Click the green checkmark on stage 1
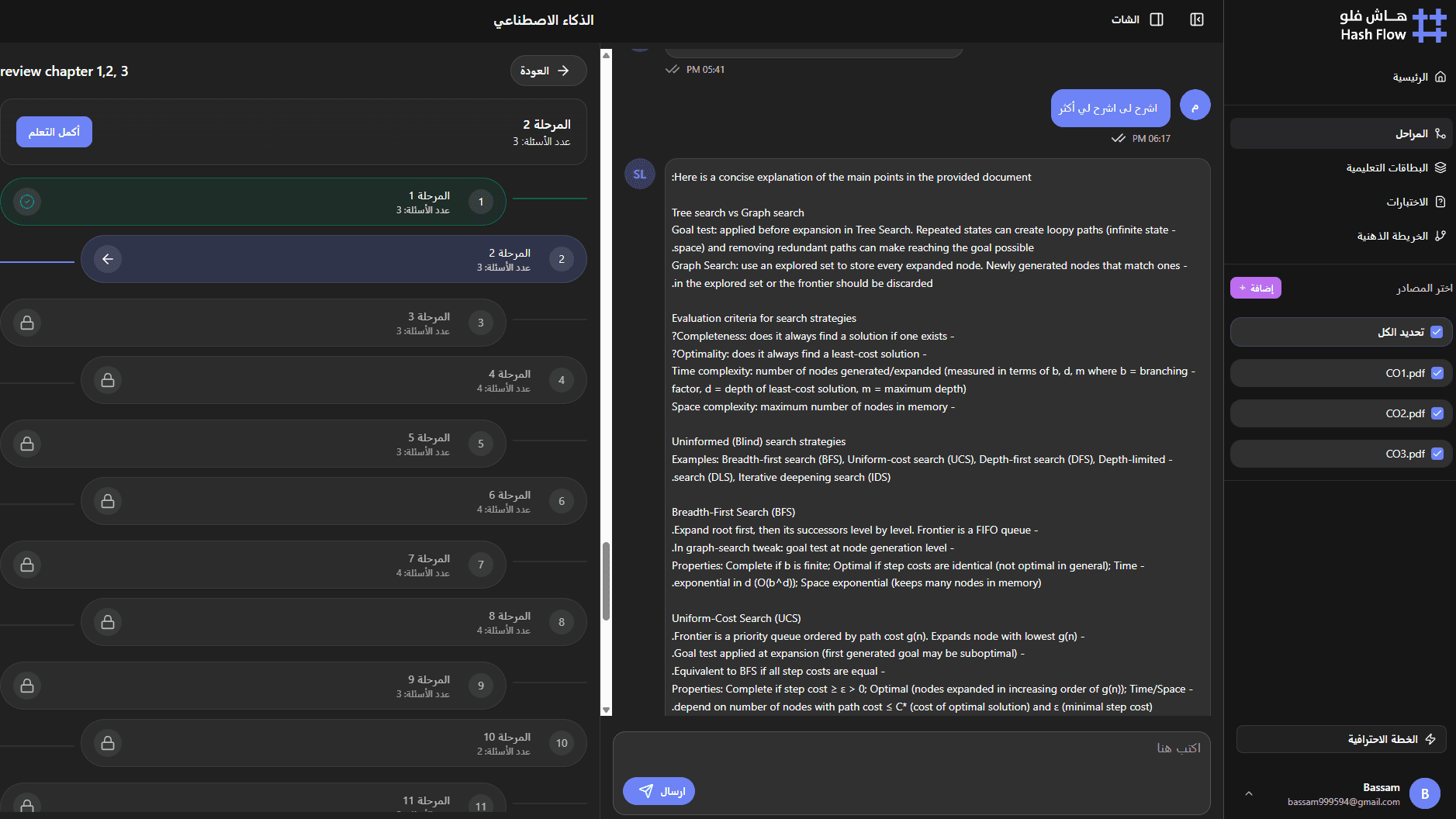Viewport: 1456px width, 819px height. [27, 202]
